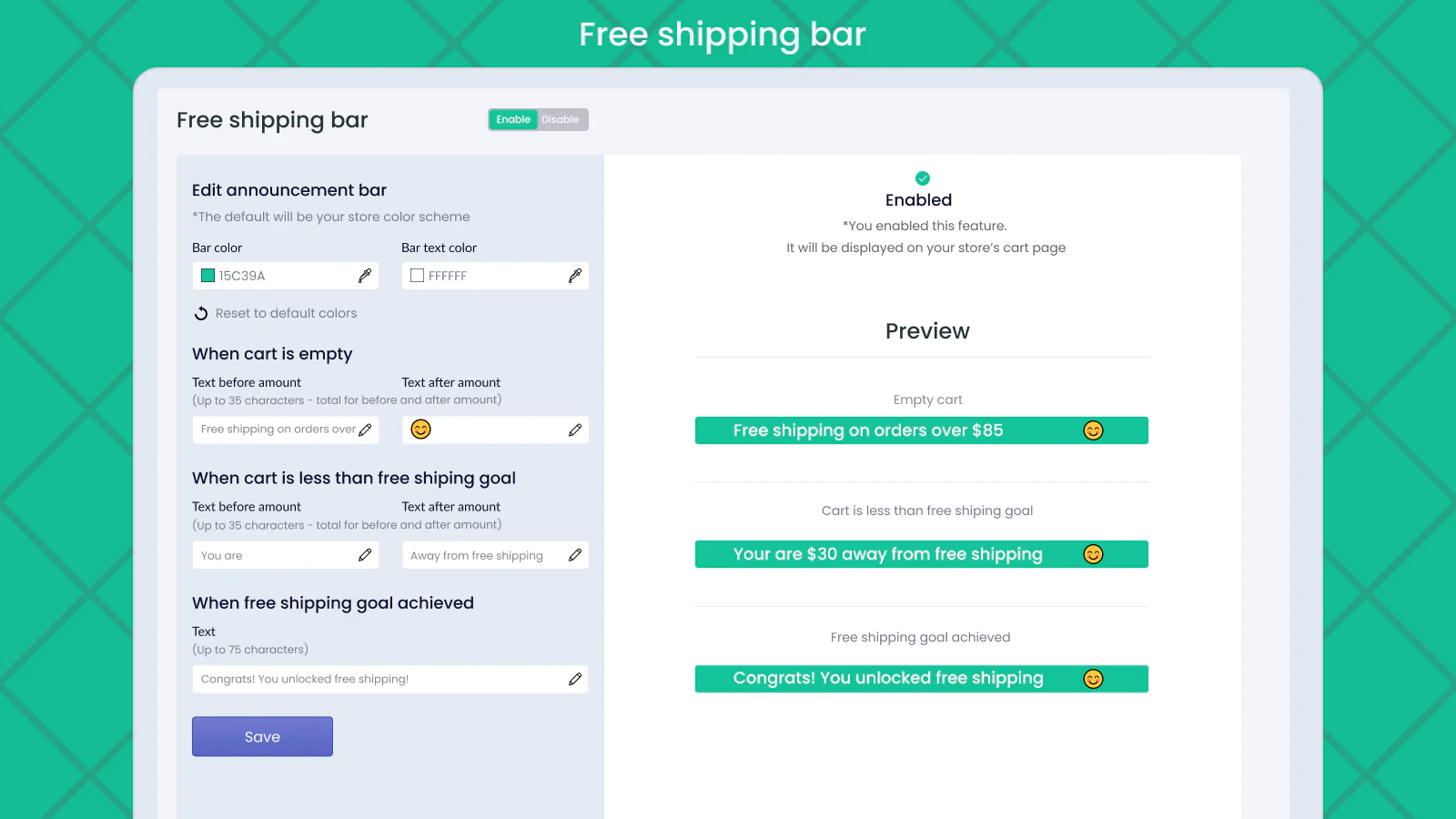Click pencil icon in the Congrats text field

point(575,680)
